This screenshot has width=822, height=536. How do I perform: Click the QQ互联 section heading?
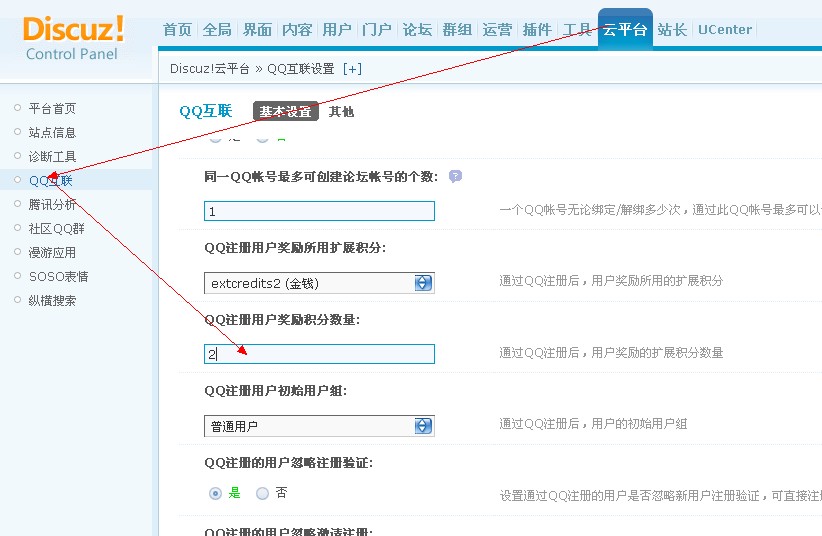(206, 111)
